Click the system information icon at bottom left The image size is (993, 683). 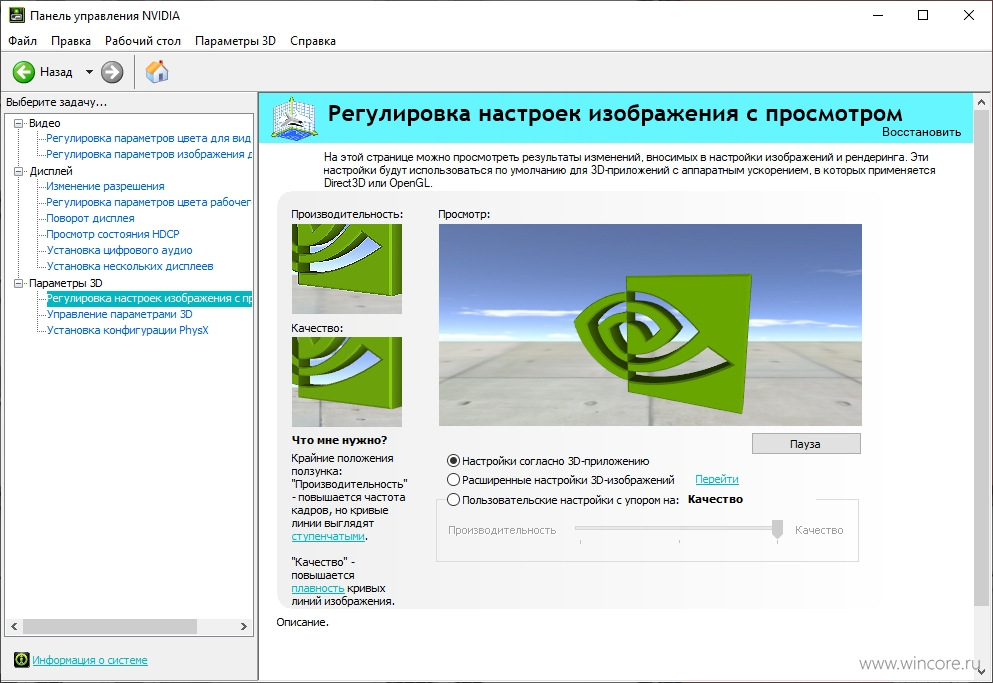tap(22, 660)
